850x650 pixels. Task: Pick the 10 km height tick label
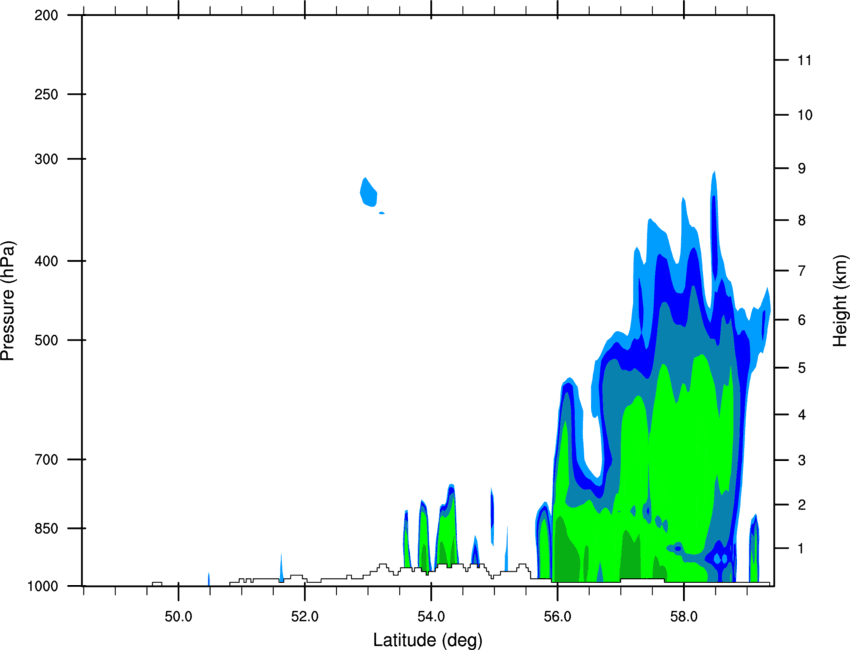tap(805, 115)
